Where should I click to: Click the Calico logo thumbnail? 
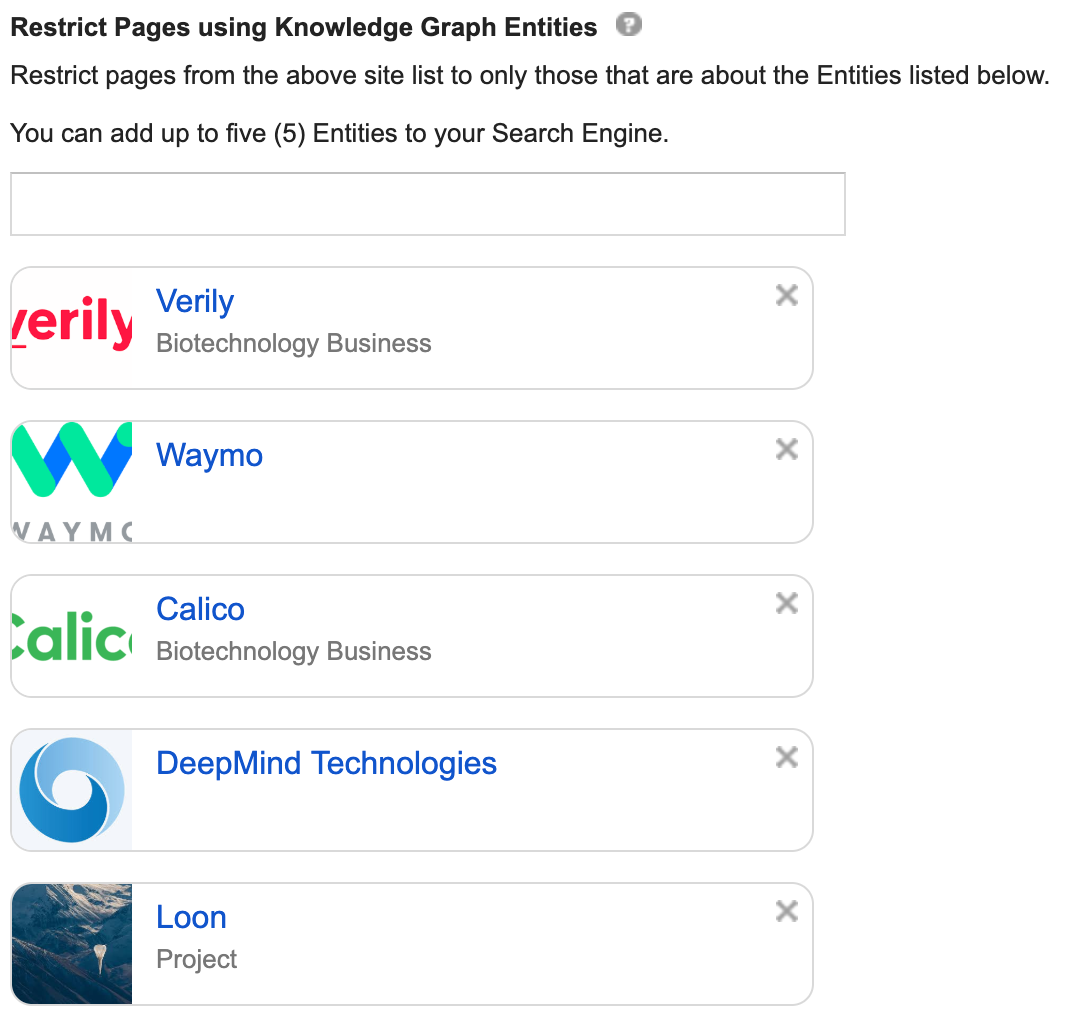(x=72, y=636)
